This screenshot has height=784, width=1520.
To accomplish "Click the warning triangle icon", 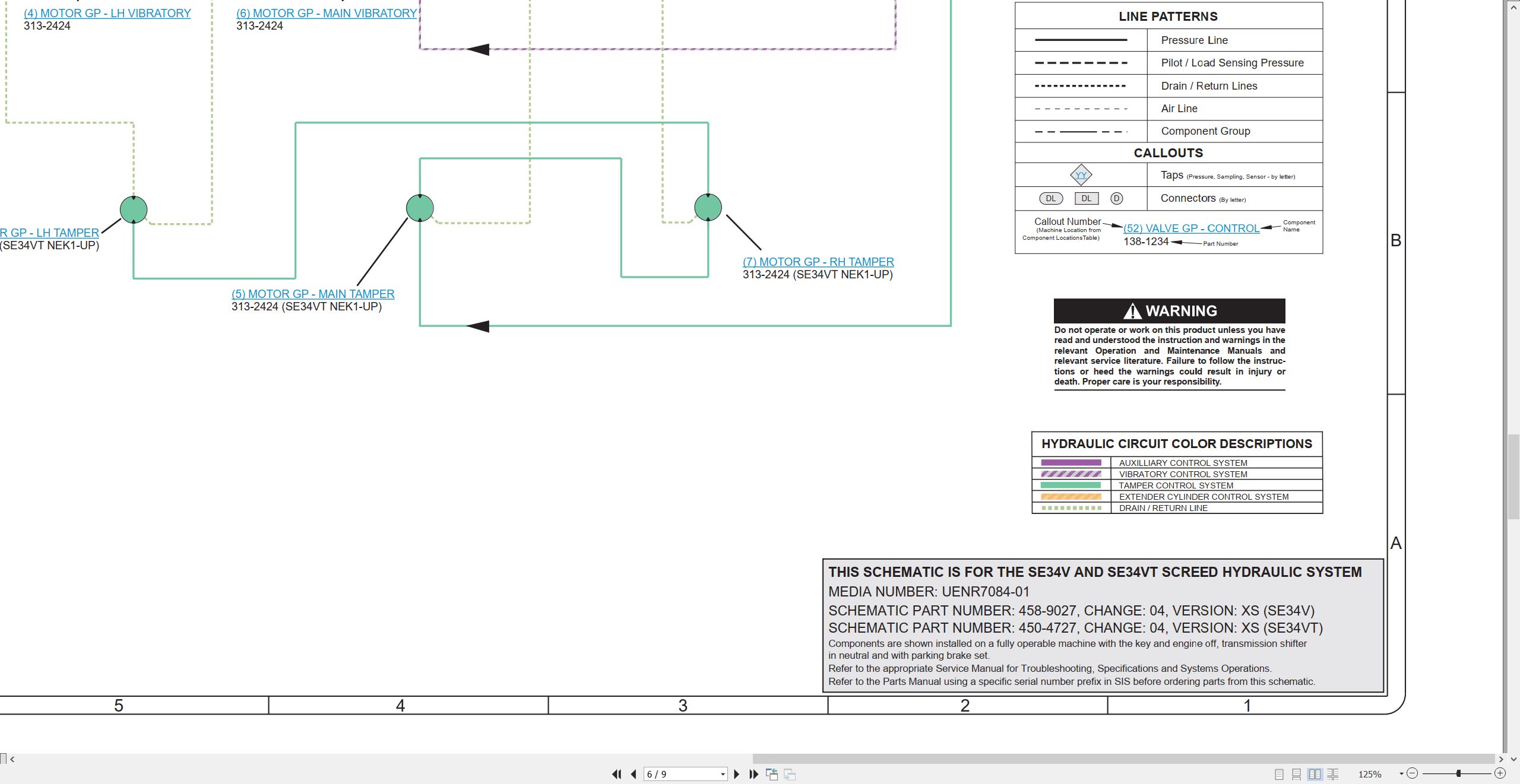I will [1132, 311].
